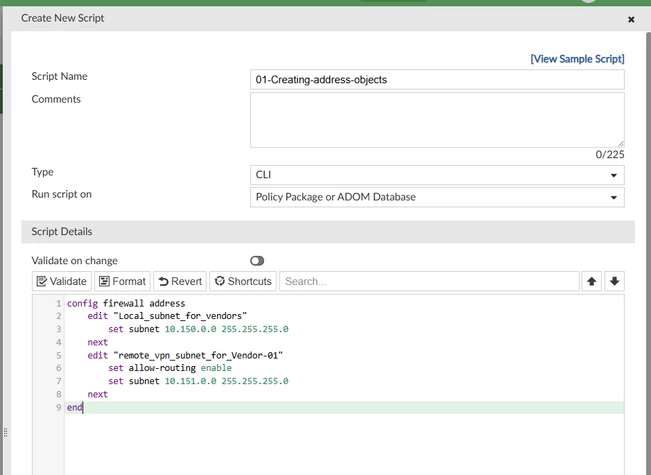The height and width of the screenshot is (475, 651).
Task: Click the Comments text area
Action: [437, 120]
